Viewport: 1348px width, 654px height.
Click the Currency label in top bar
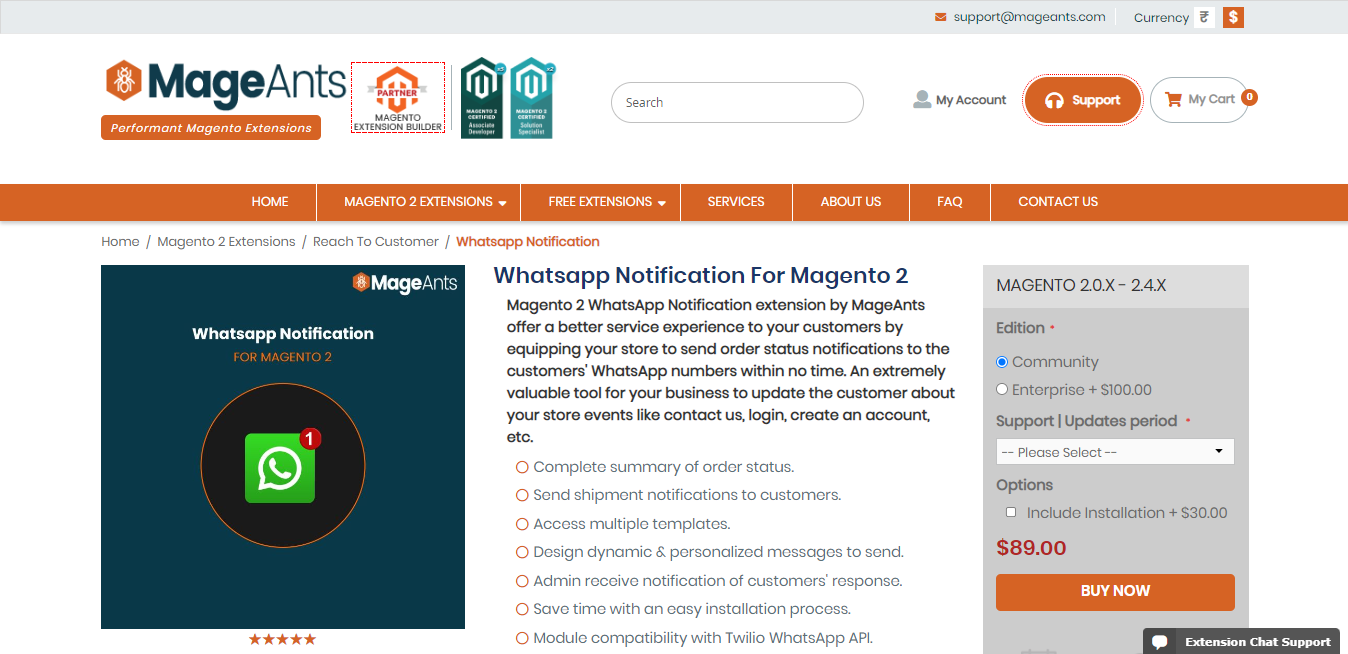1161,18
